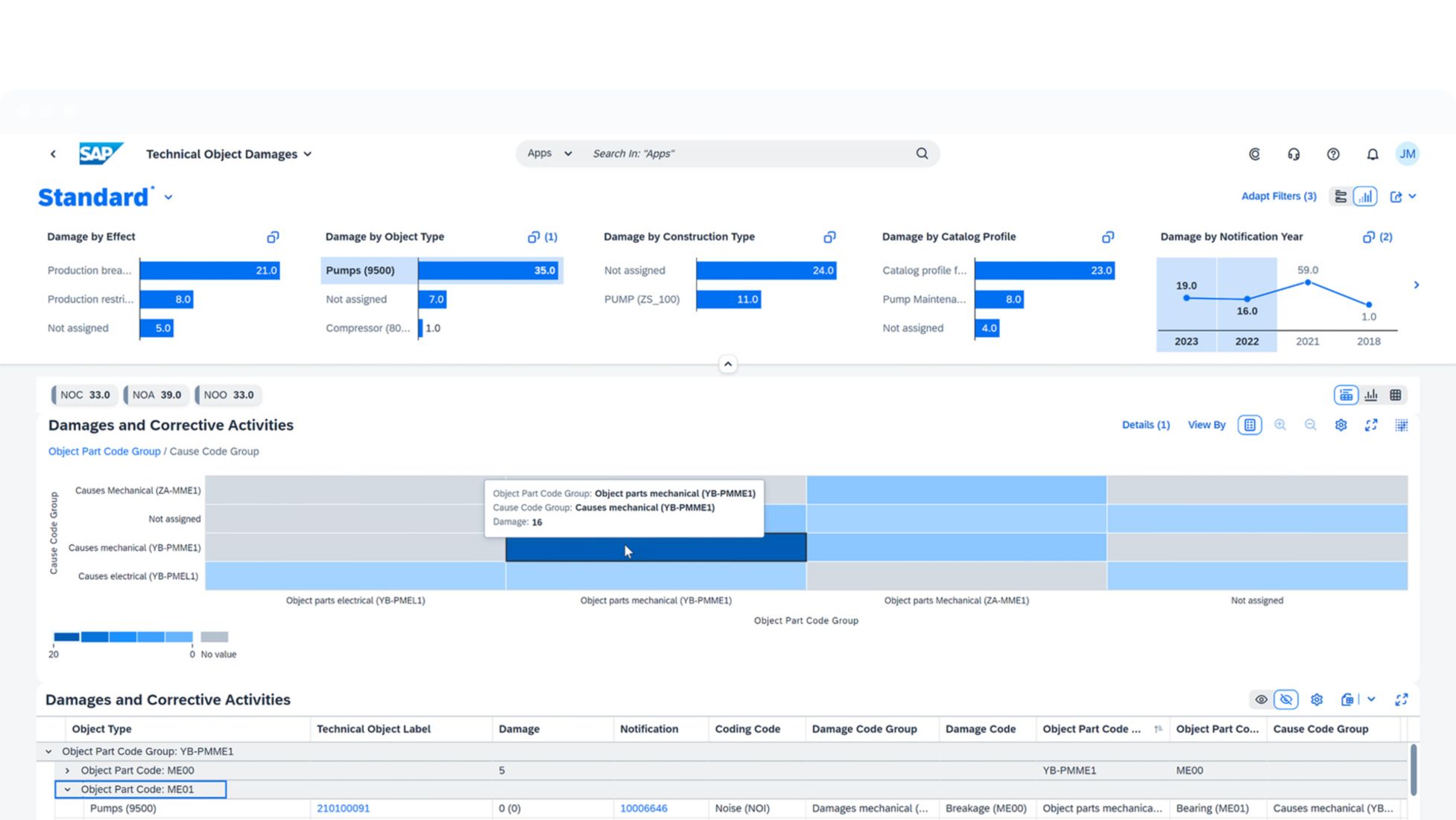Click the Adapt Filters (3) link

[x=1278, y=196]
